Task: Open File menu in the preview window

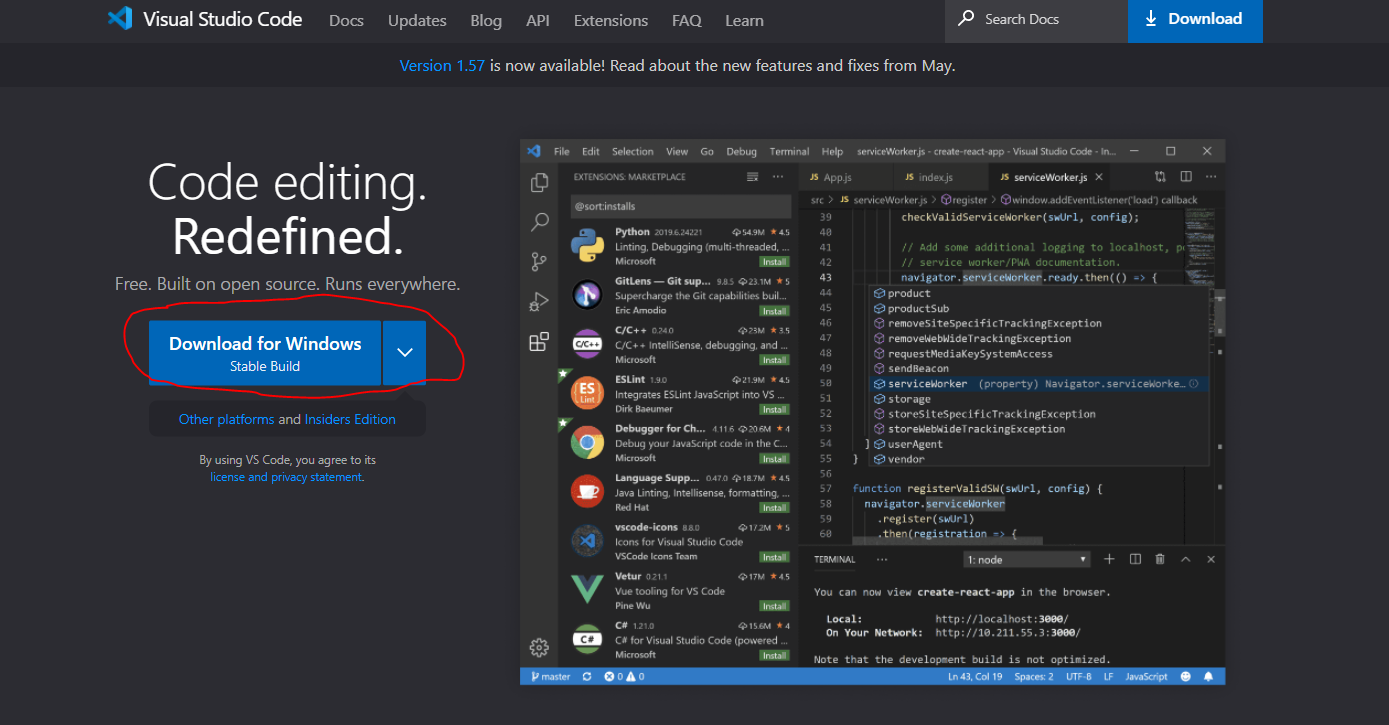Action: pyautogui.click(x=561, y=151)
